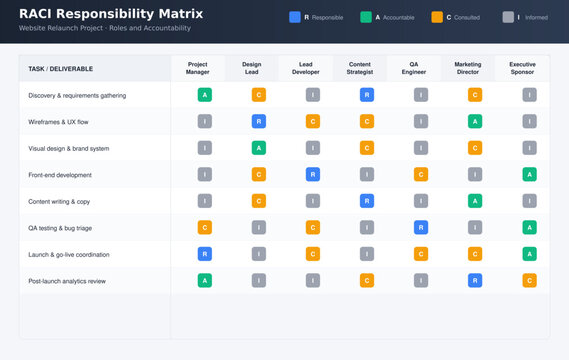Screen dimensions: 569x360
Task: Click the Front-end development row label
Action: click(60, 175)
